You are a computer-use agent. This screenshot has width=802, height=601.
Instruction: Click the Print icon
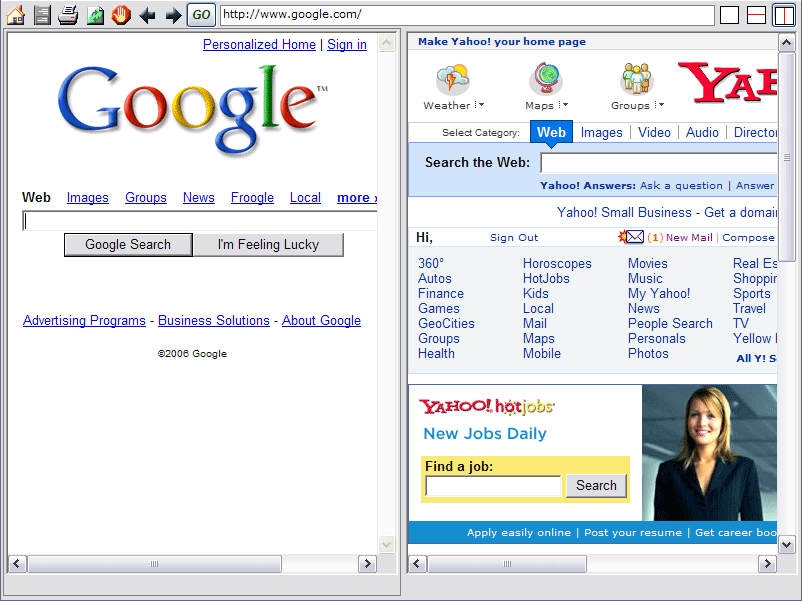68,15
